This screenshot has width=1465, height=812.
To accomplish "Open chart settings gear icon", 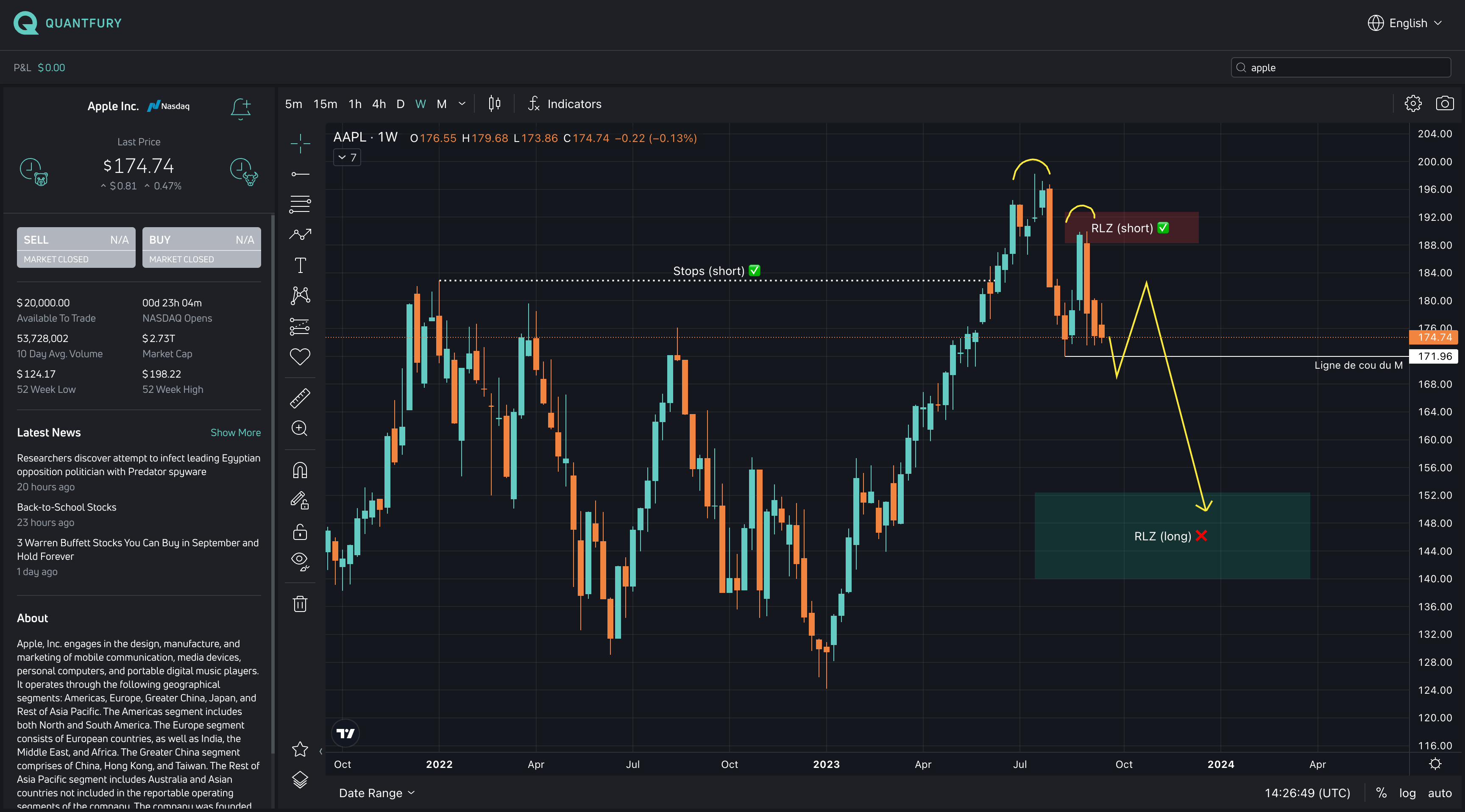I will (1413, 103).
